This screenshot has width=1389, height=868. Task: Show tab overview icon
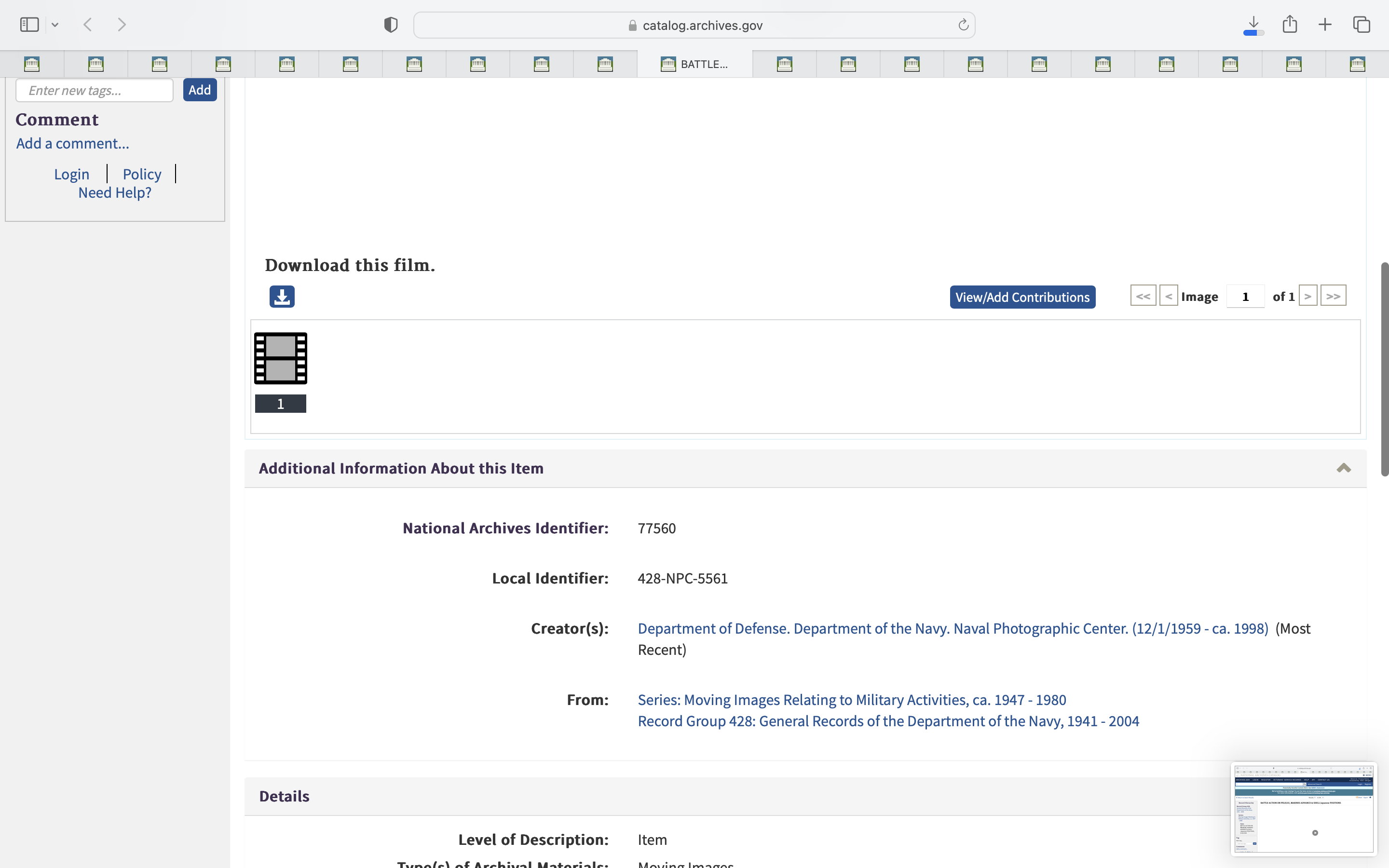[x=1362, y=25]
